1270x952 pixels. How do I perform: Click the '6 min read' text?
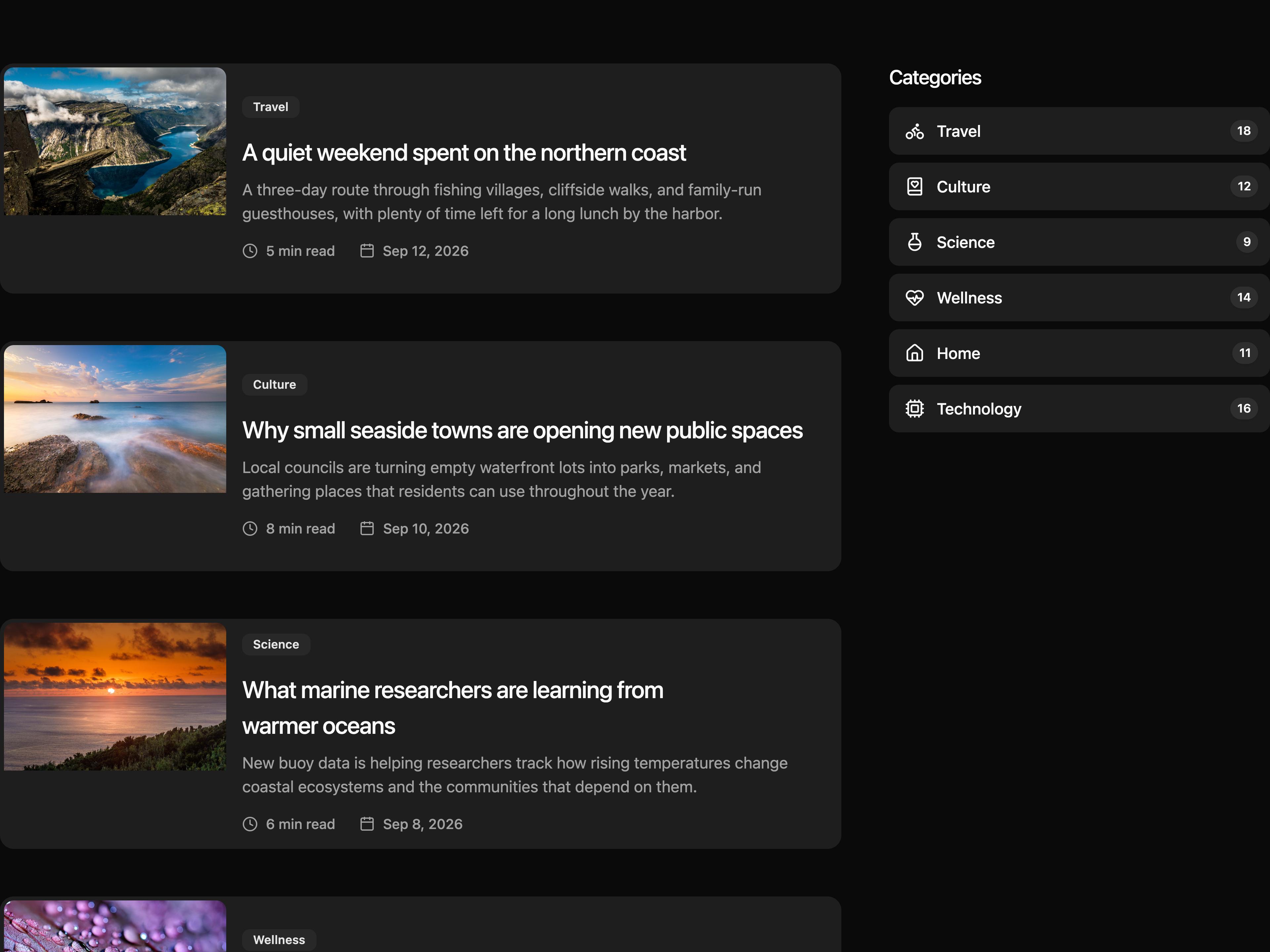[x=300, y=824]
